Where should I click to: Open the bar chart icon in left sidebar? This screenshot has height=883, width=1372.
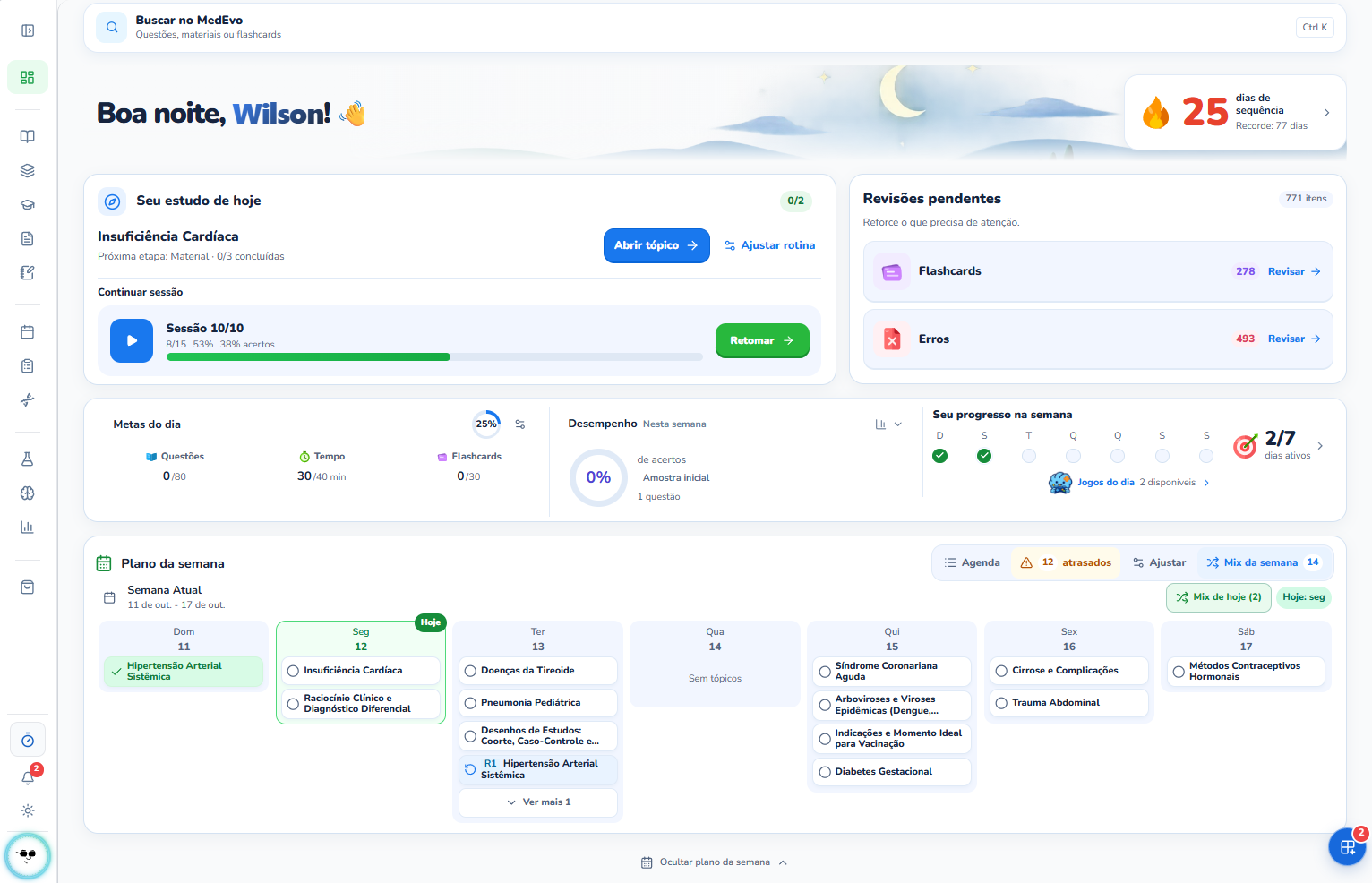coord(28,527)
